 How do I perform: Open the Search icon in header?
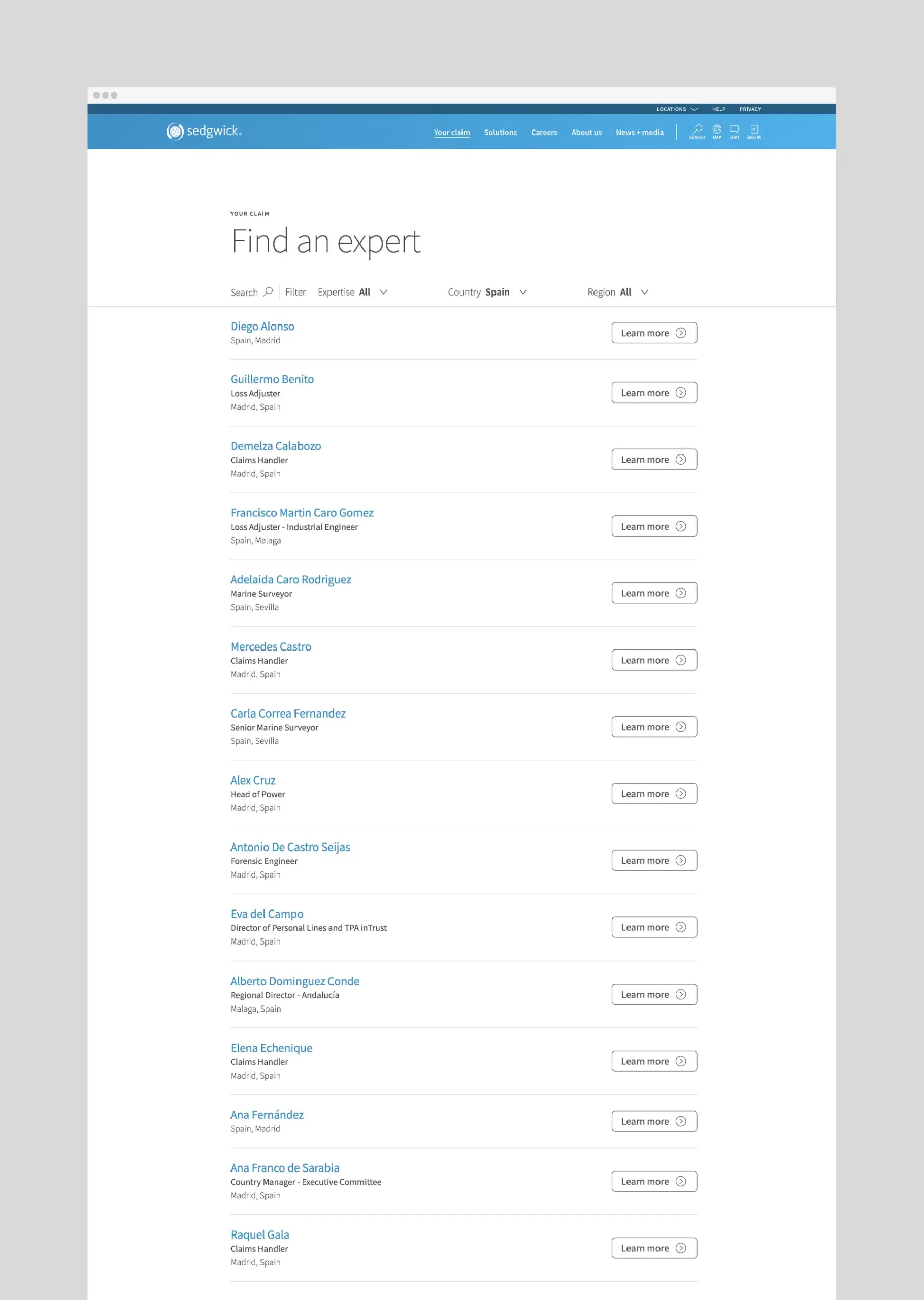pos(697,132)
